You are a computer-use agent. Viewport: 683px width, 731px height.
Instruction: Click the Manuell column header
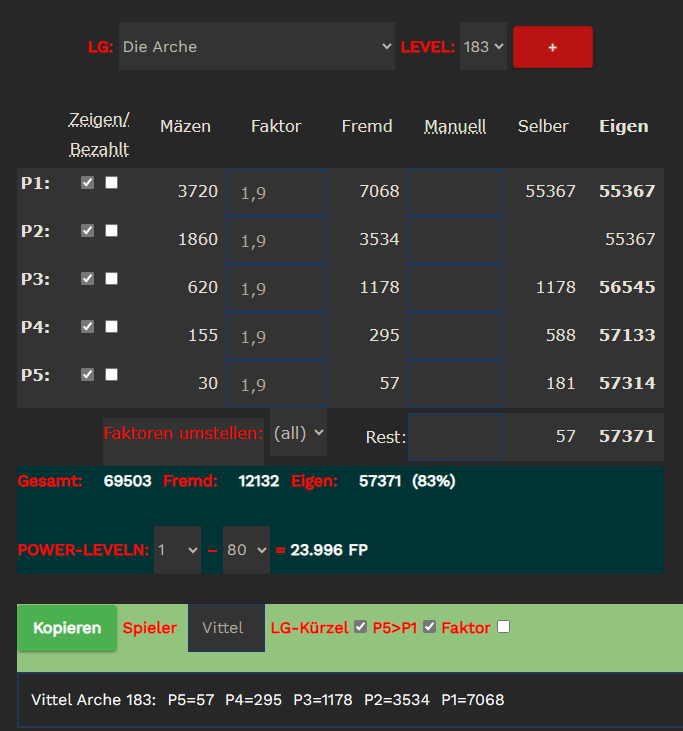click(455, 126)
